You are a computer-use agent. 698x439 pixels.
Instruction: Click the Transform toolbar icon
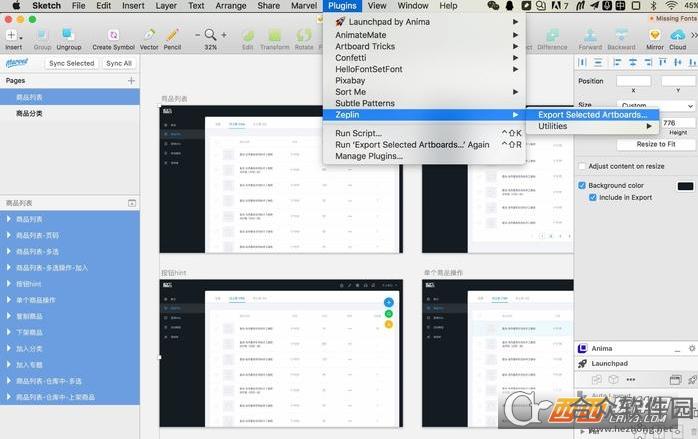(x=275, y=35)
